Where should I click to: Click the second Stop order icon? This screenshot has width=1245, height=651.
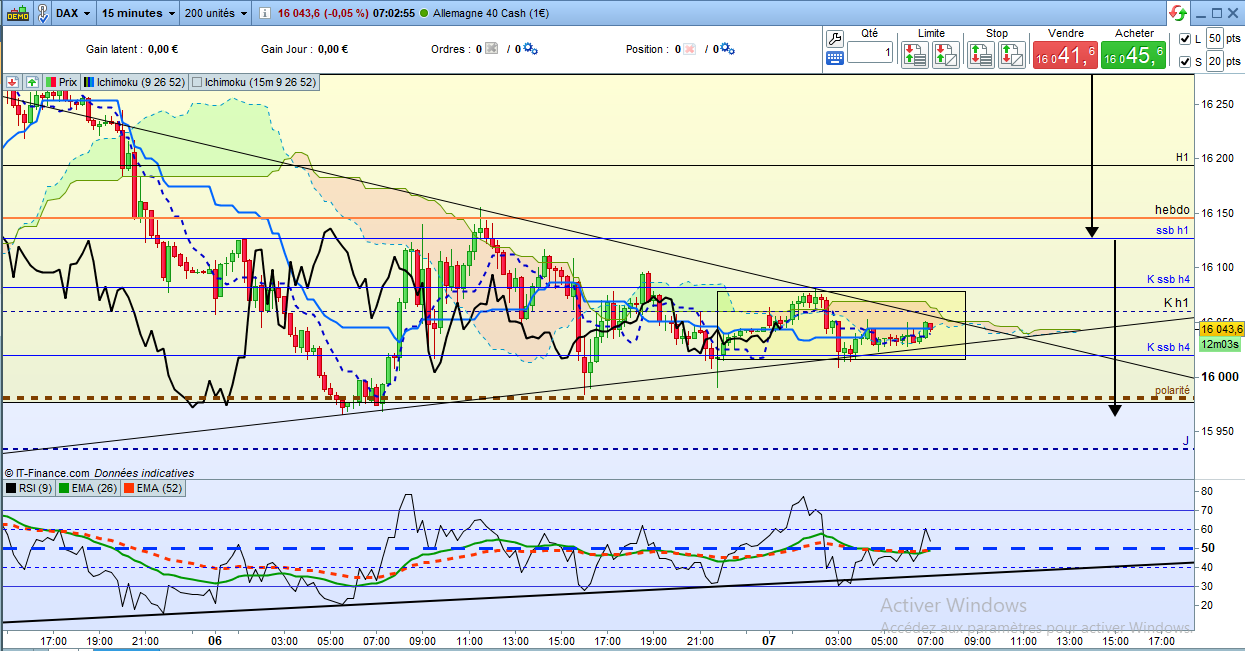[1012, 54]
